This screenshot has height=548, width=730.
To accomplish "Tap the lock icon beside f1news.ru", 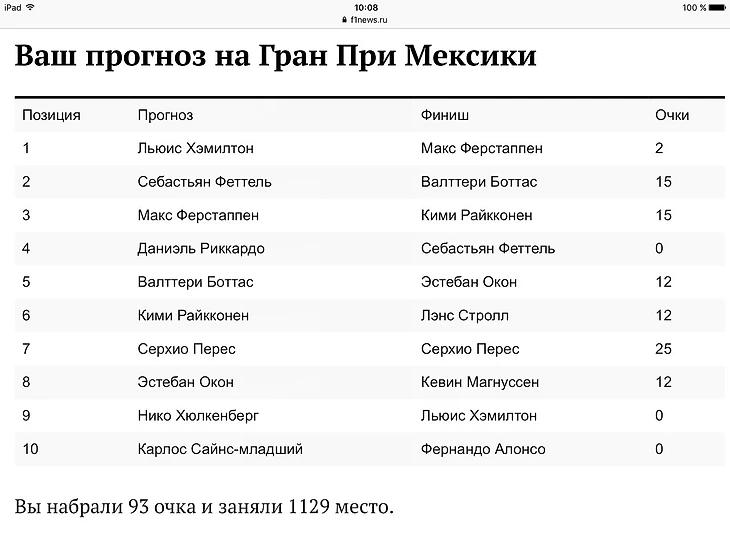I will pyautogui.click(x=345, y=20).
